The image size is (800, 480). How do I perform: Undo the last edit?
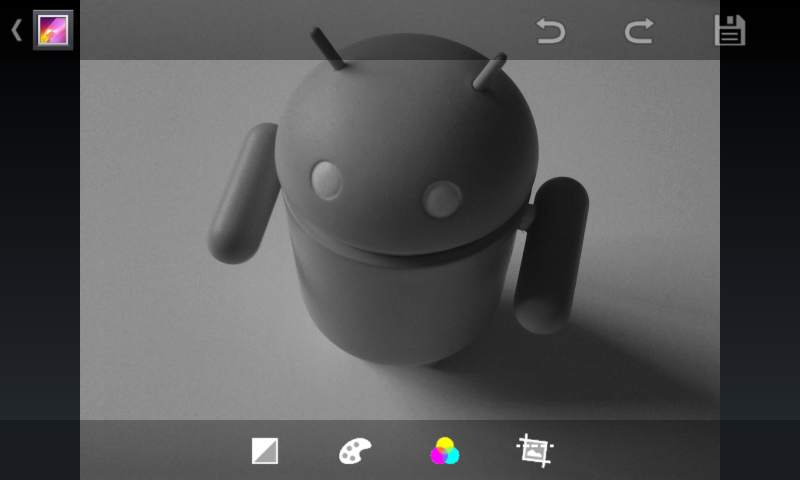551,31
